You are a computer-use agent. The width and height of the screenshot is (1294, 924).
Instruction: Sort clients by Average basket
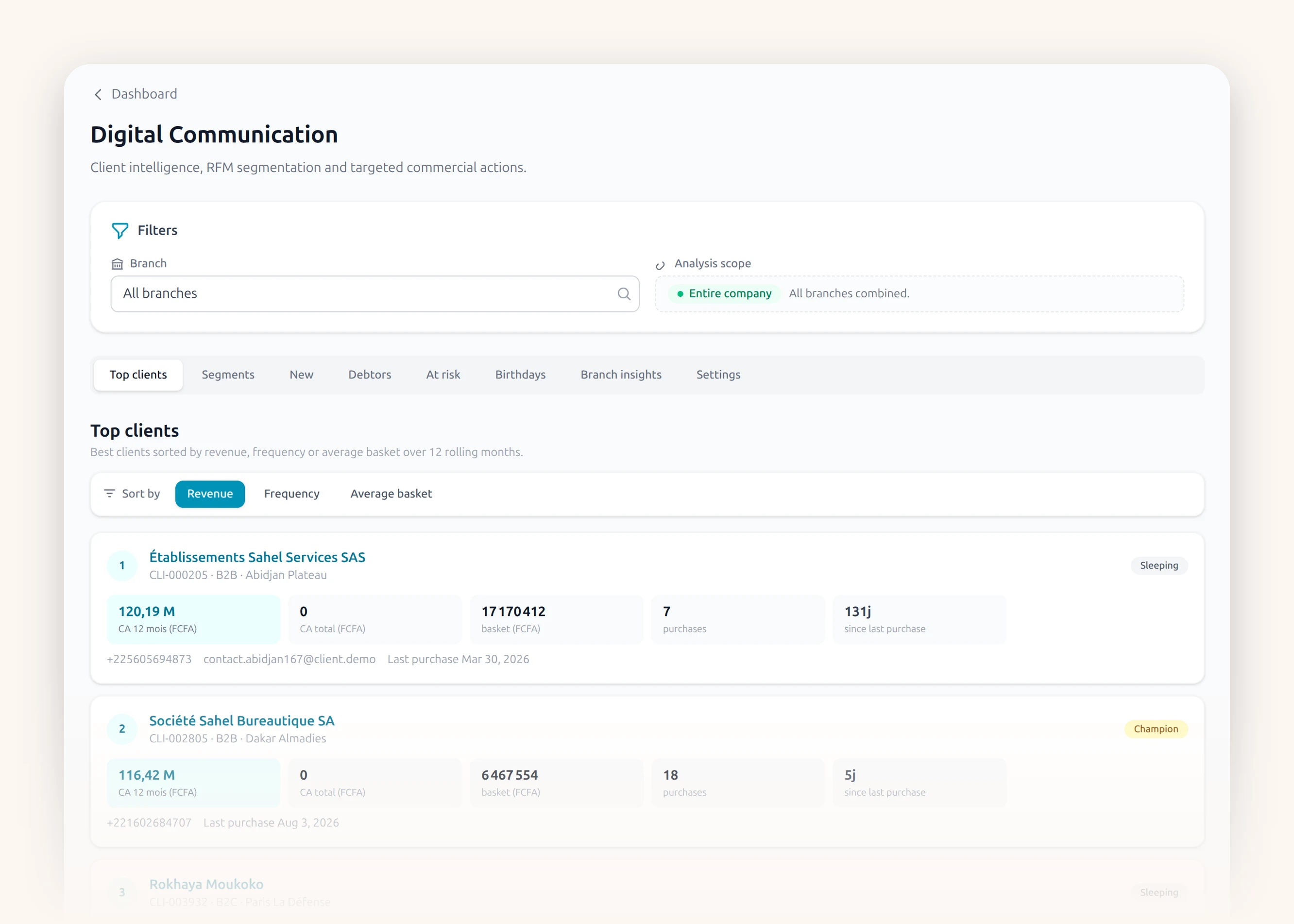[392, 494]
